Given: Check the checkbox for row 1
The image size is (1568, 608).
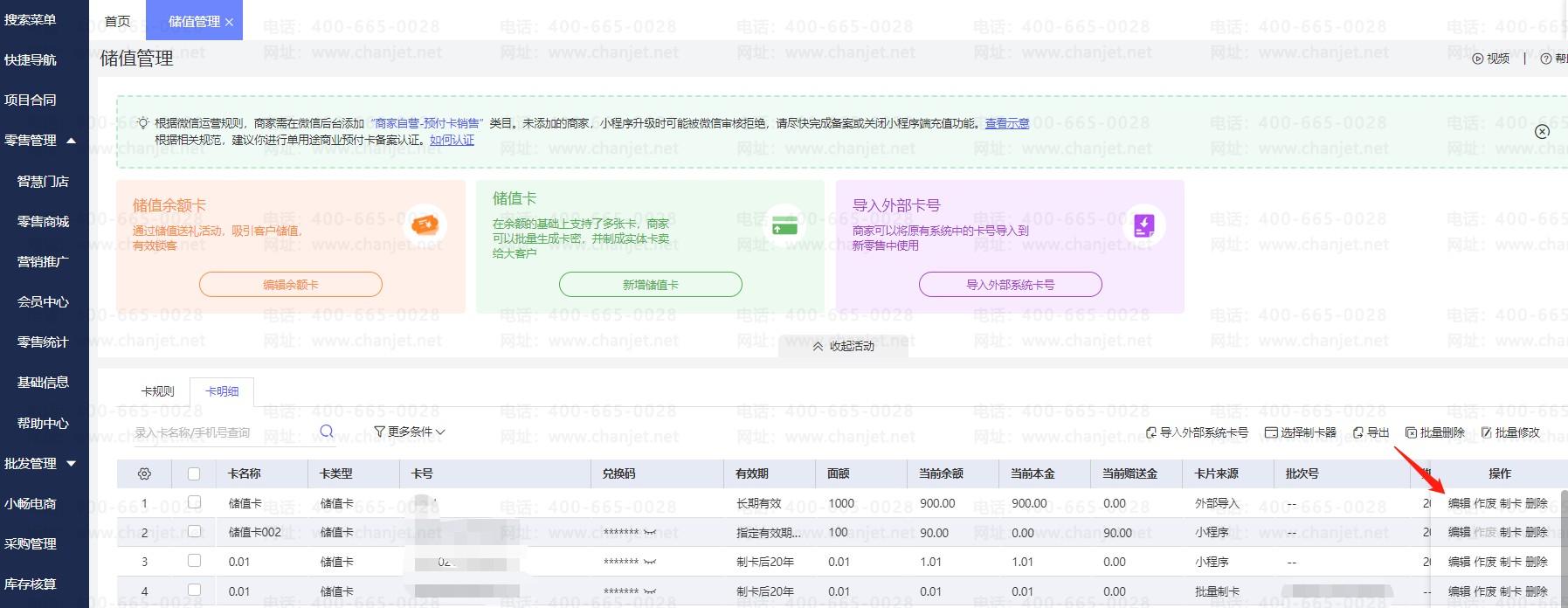Looking at the screenshot, I should click(194, 502).
